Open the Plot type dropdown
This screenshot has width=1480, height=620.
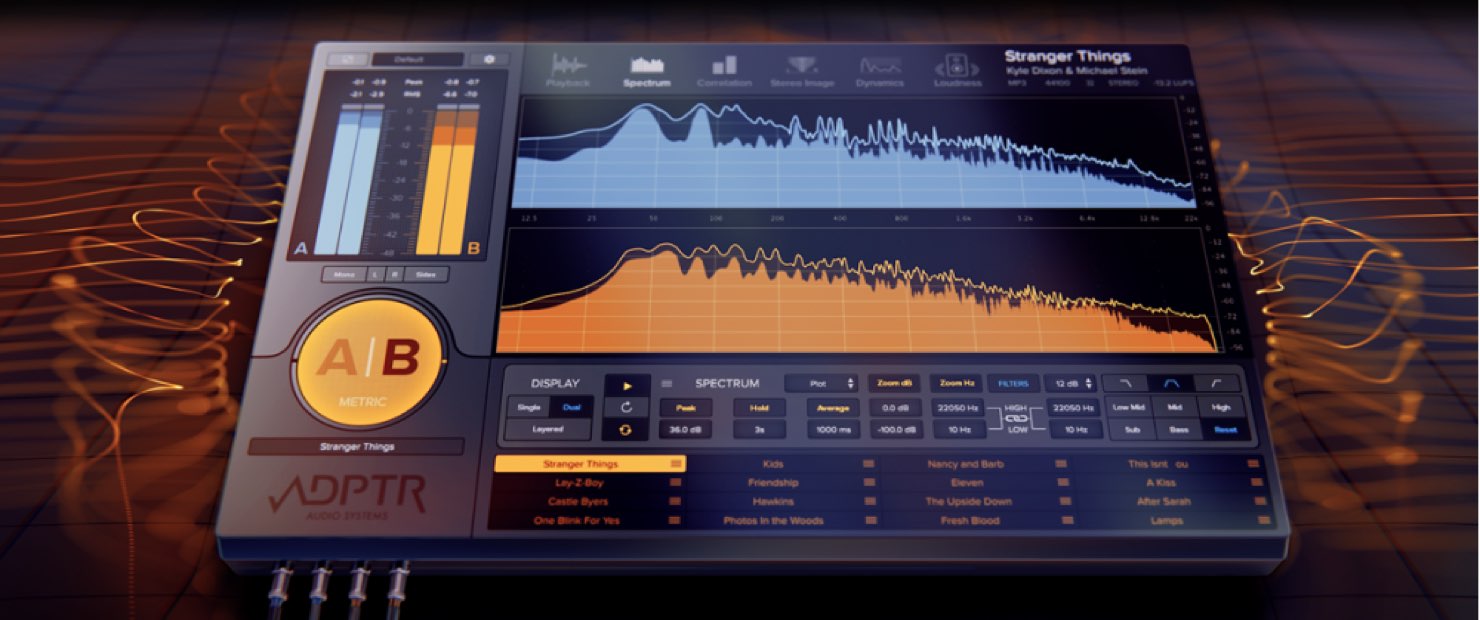[821, 383]
